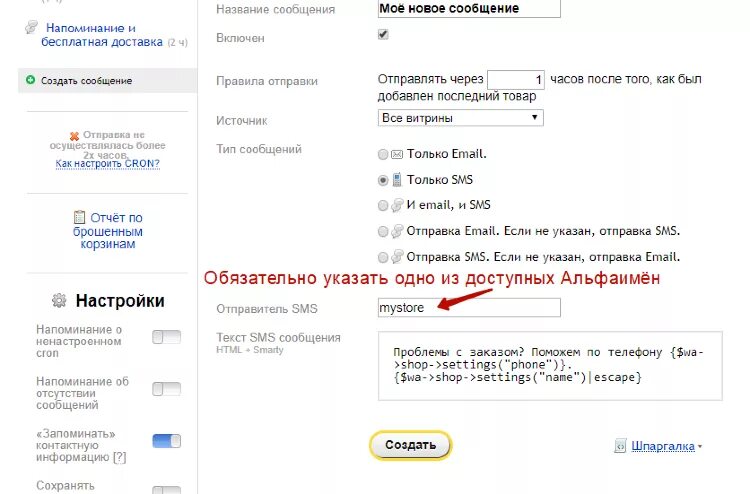
Task: Click the clipboard icon next to Отчёт по брошенным корзинам
Action: point(79,218)
